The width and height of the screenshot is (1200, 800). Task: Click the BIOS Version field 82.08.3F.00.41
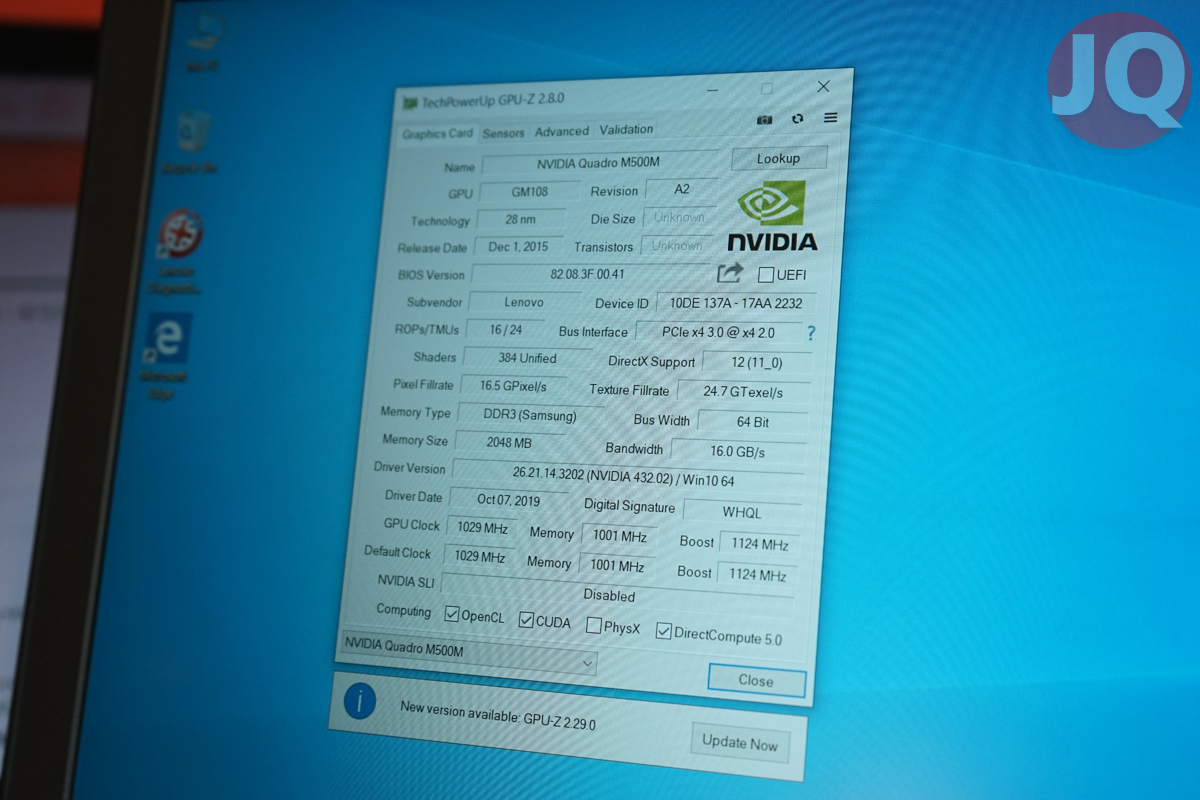[589, 273]
